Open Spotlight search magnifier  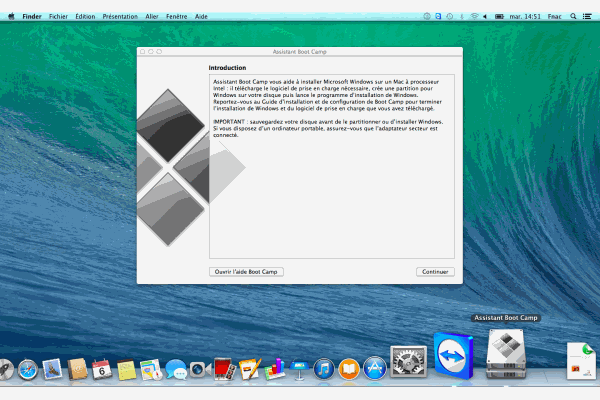[x=573, y=16]
